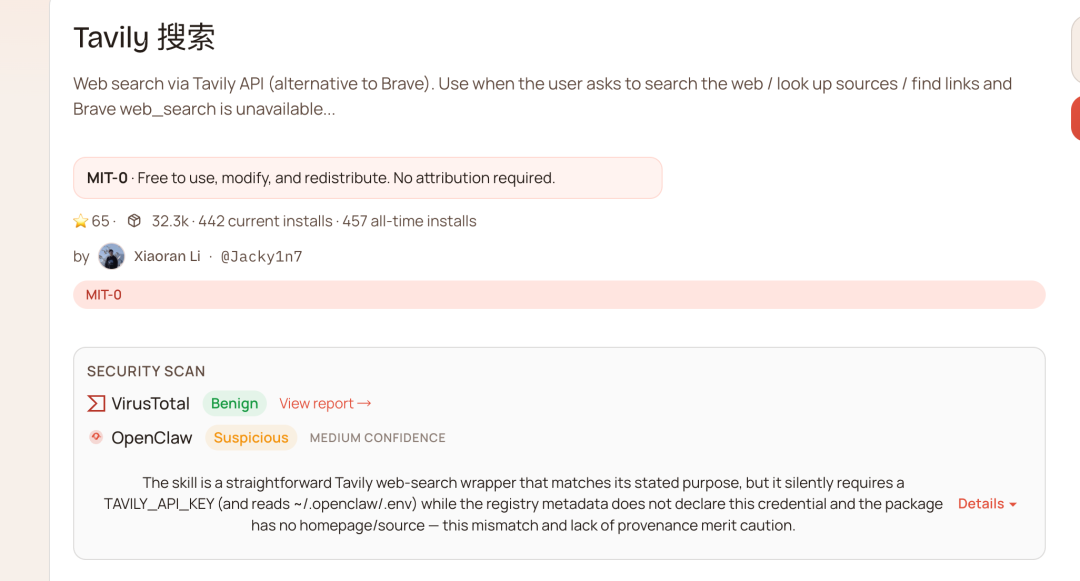Click the author name Xiaoran Li
The width and height of the screenshot is (1080, 581).
click(167, 257)
